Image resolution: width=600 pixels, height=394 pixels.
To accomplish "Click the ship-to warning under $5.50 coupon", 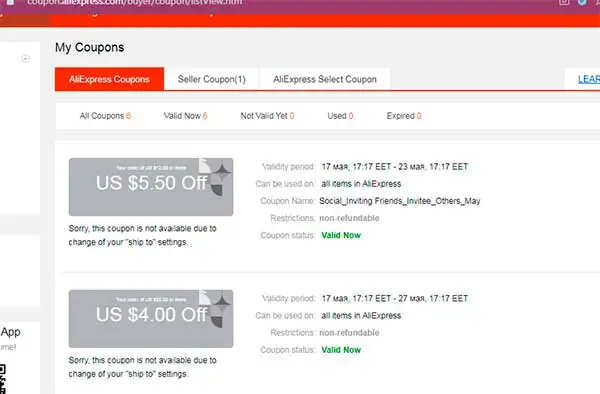I will 142,235.
